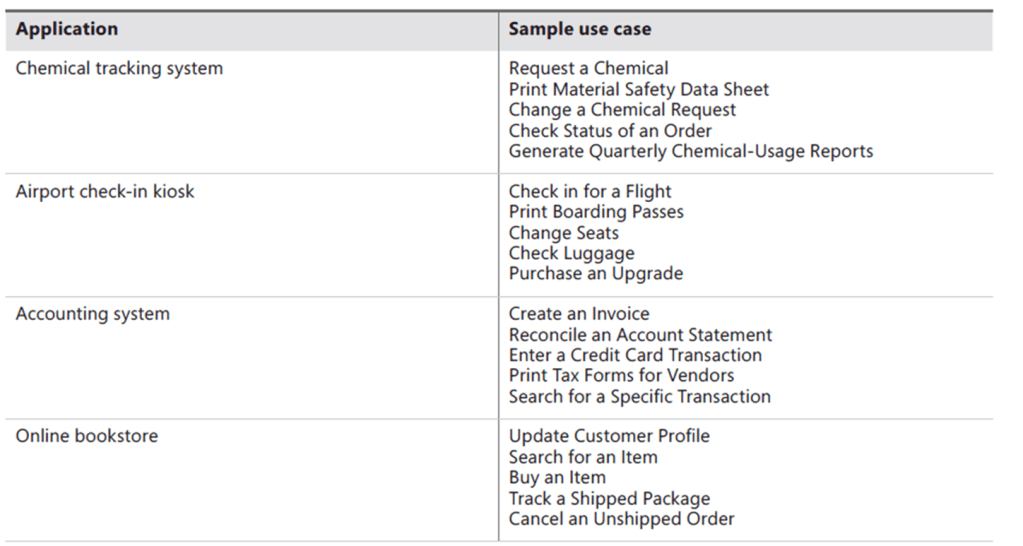Screen dimensions: 1023x546
Task: Click Print Material Safety Data Sheet
Action: tap(638, 90)
